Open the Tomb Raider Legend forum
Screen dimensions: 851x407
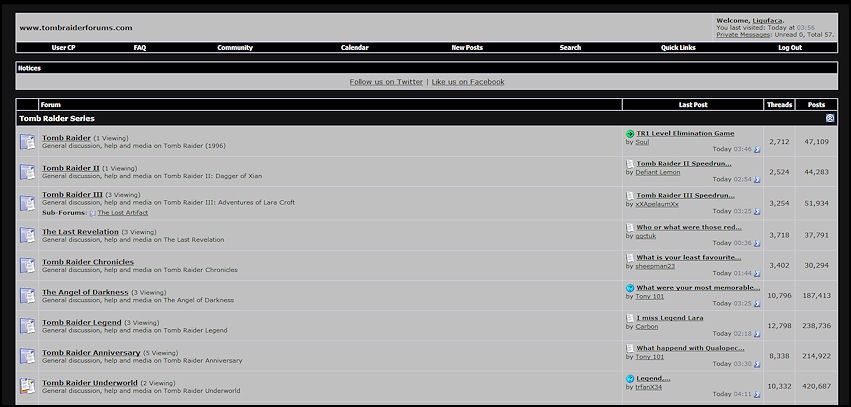point(82,322)
